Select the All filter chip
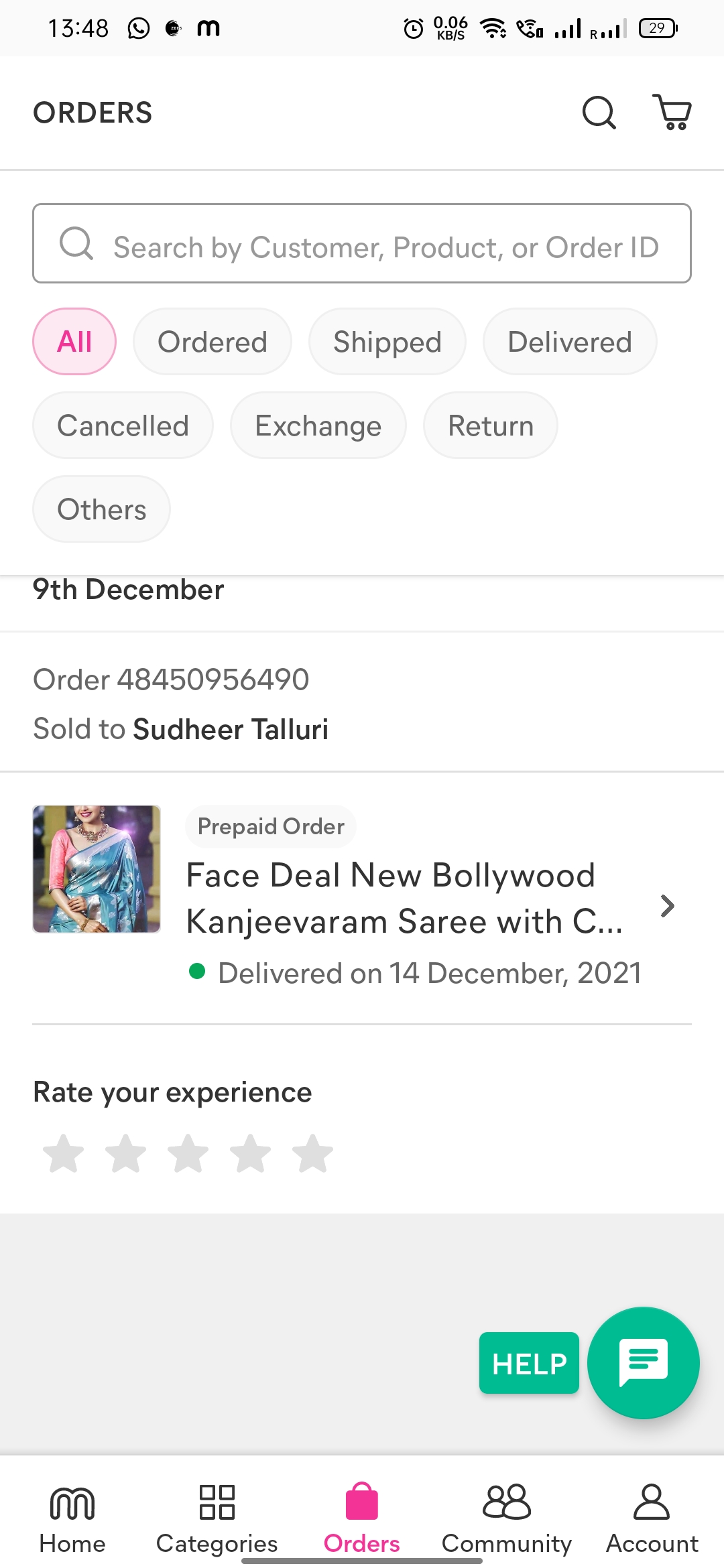Image resolution: width=724 pixels, height=1568 pixels. point(74,342)
